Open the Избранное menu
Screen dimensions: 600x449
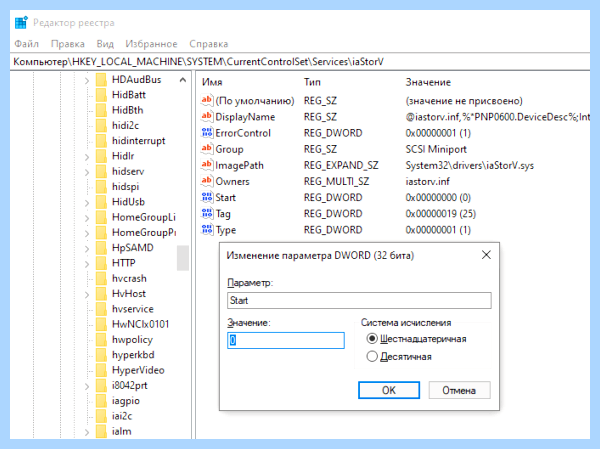point(152,44)
